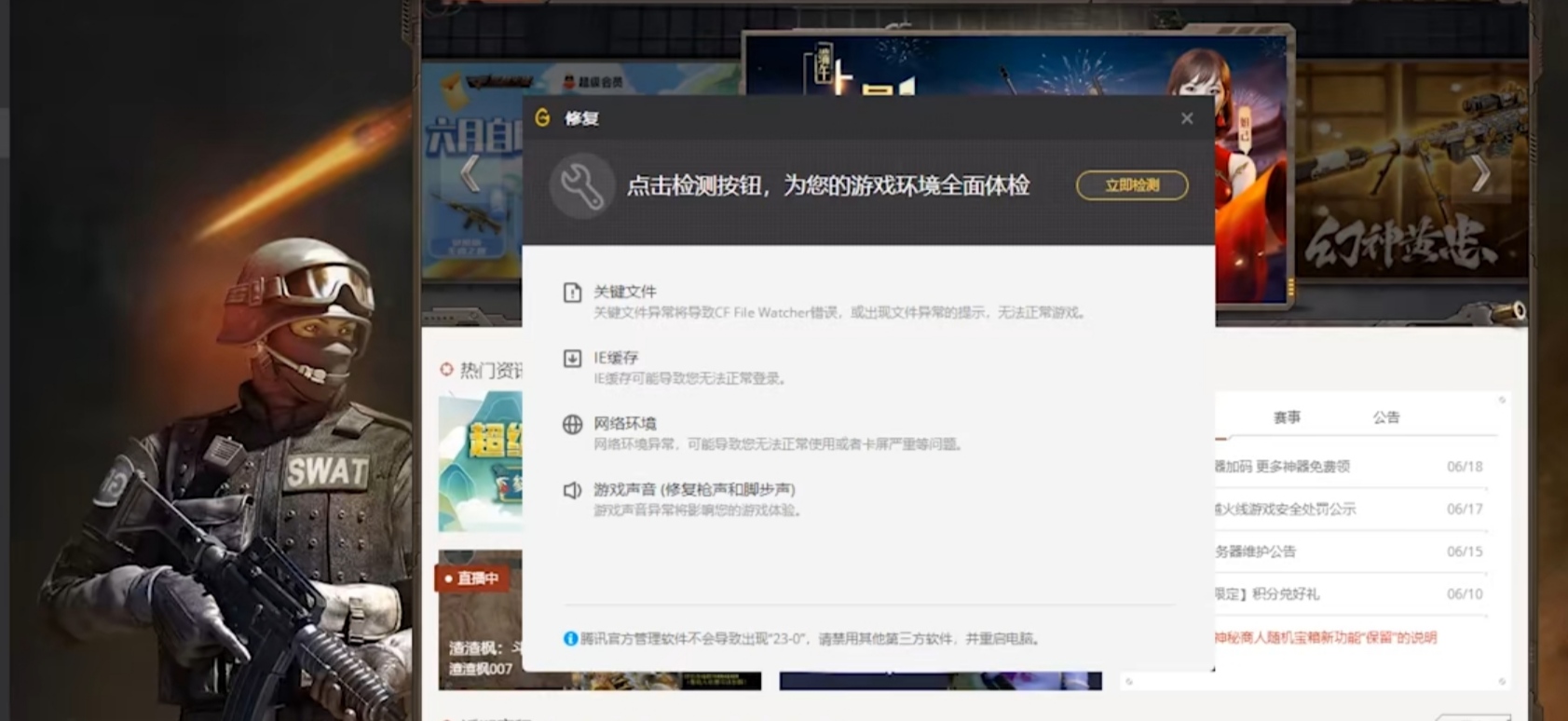Click the 网络环境 globe icon
The width and height of the screenshot is (1568, 721).
(572, 425)
